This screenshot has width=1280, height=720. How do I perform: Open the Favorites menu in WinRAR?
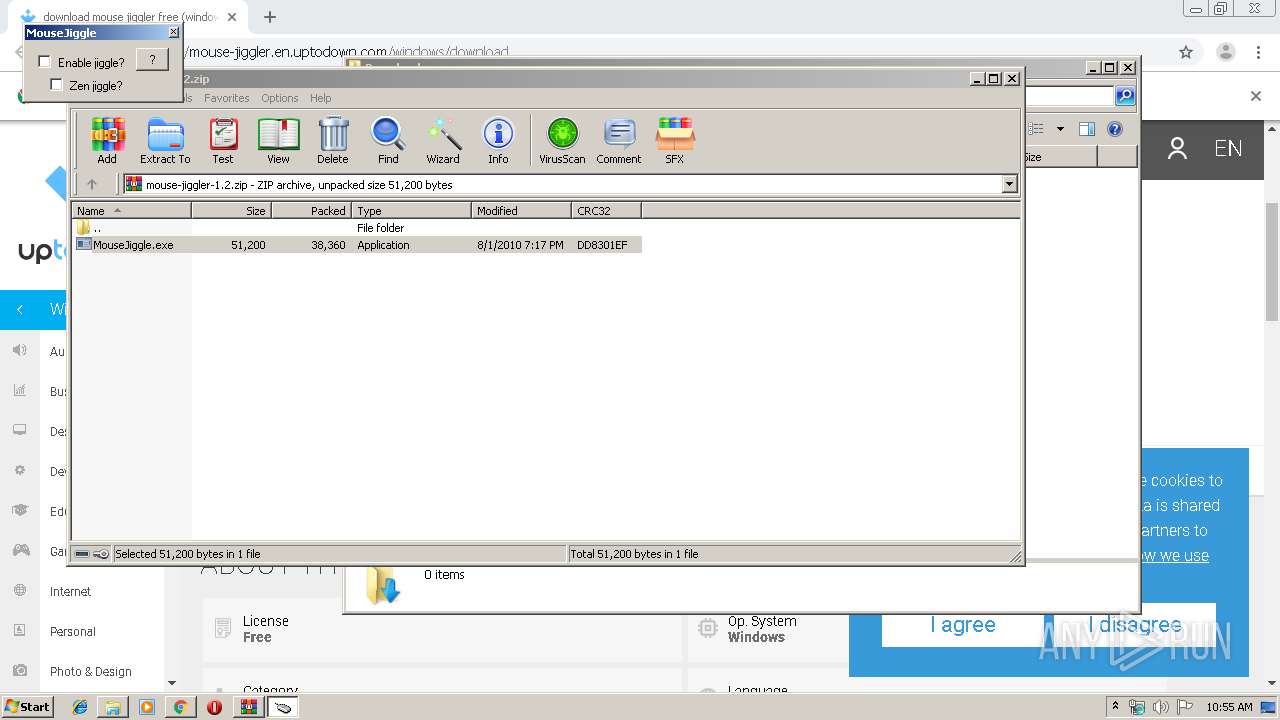227,98
